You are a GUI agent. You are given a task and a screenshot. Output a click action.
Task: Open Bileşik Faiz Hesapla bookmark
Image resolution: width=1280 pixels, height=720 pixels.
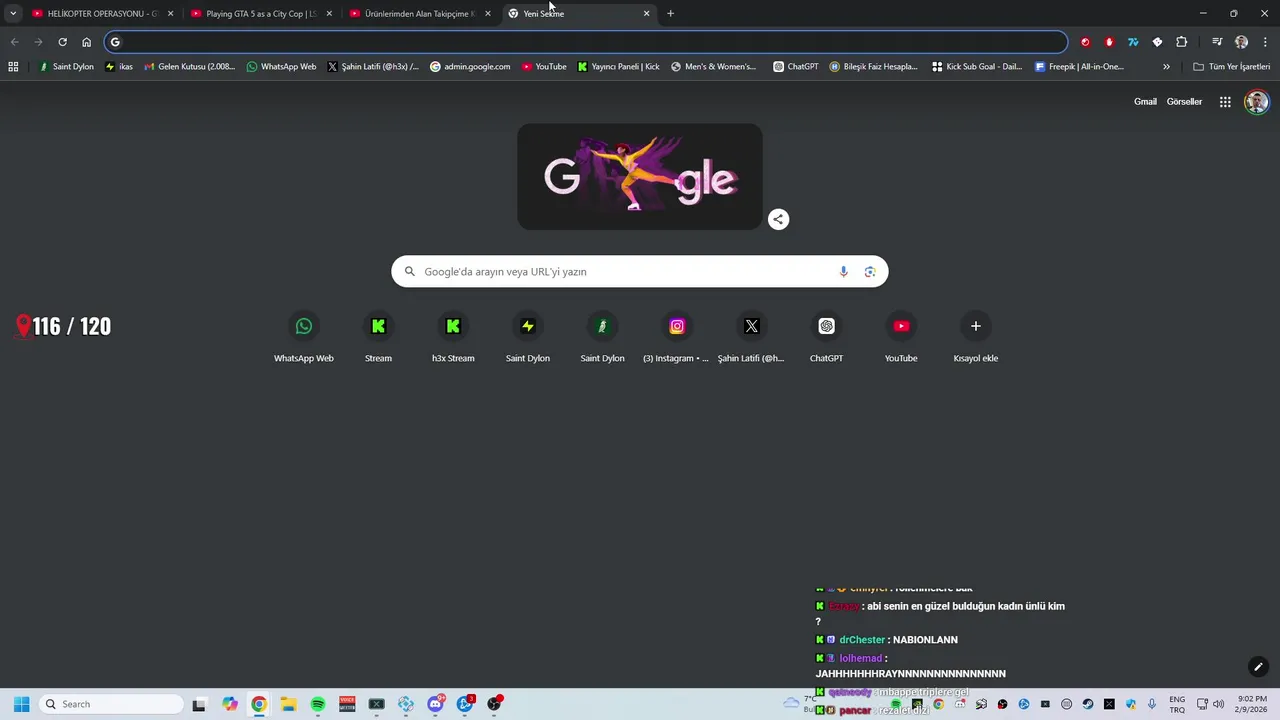[x=873, y=67]
